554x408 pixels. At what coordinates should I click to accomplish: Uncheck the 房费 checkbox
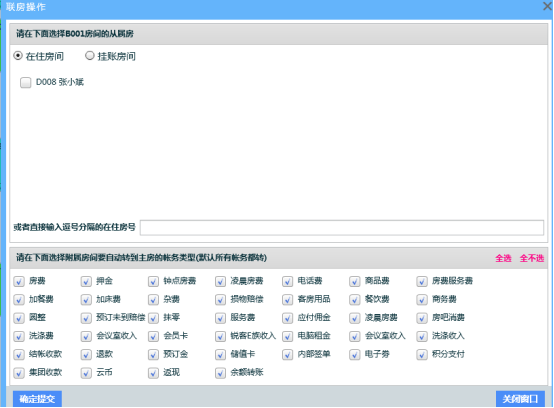19,282
